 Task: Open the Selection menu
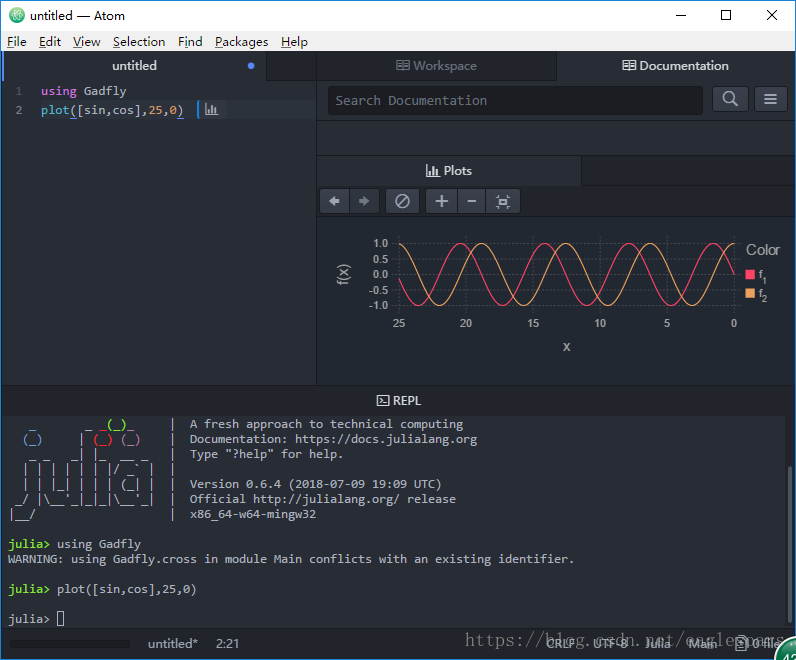point(139,42)
